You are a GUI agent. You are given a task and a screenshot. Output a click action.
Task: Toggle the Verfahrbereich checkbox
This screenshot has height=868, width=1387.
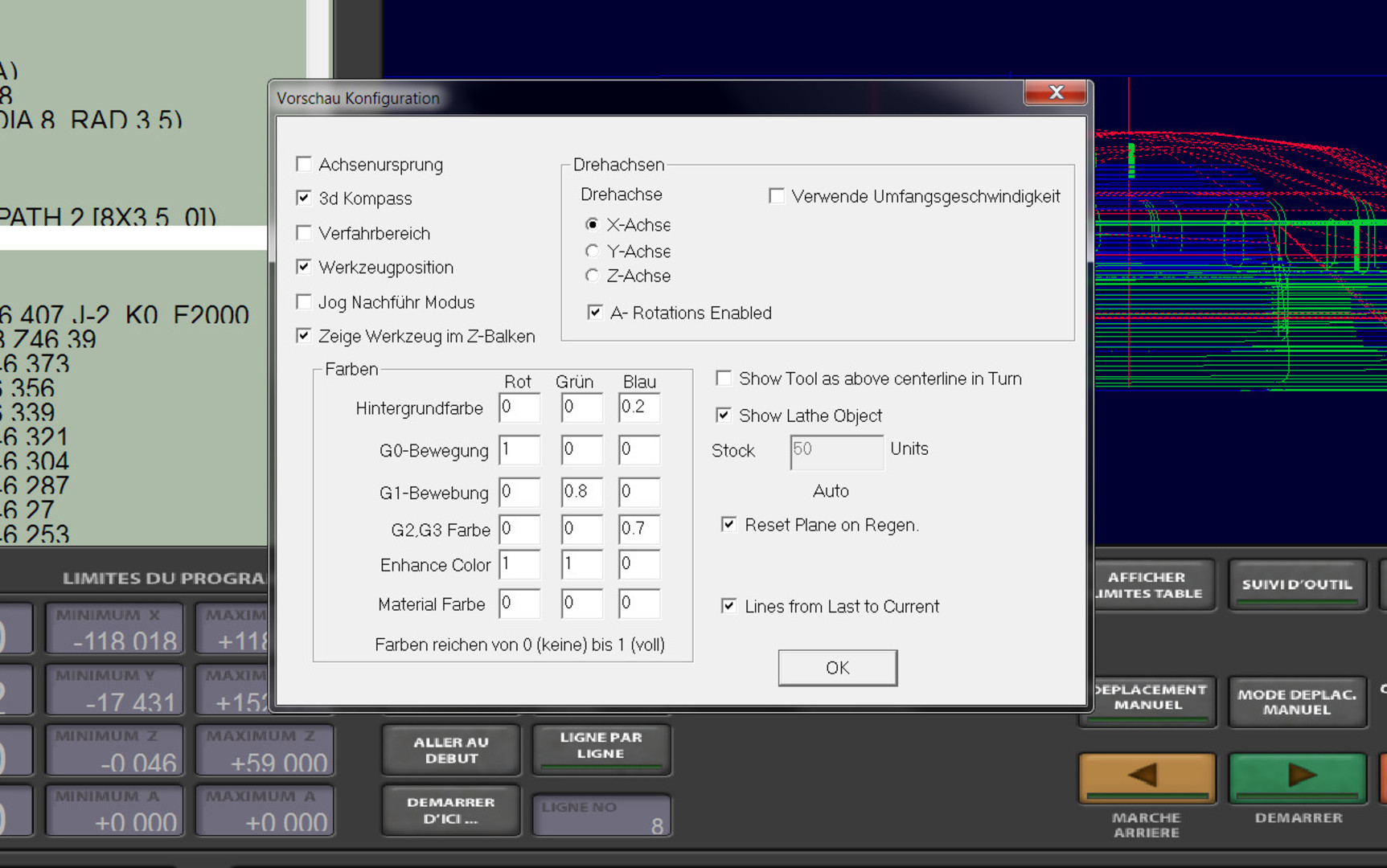coord(304,233)
